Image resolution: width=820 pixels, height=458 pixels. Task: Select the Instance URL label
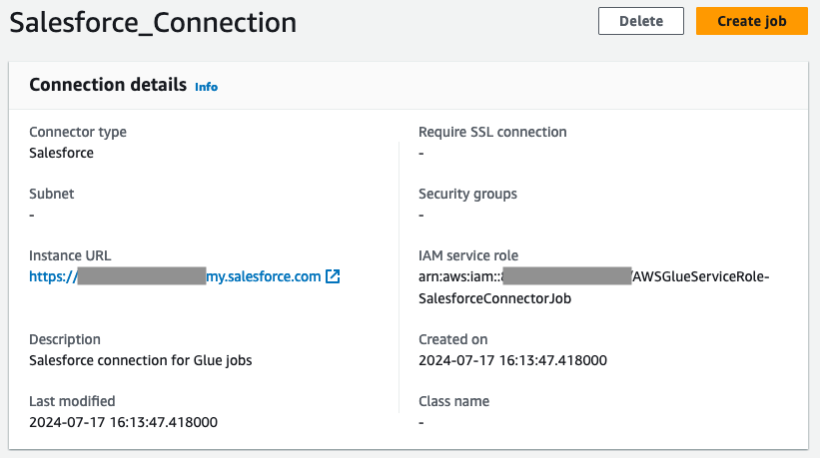[x=70, y=255]
